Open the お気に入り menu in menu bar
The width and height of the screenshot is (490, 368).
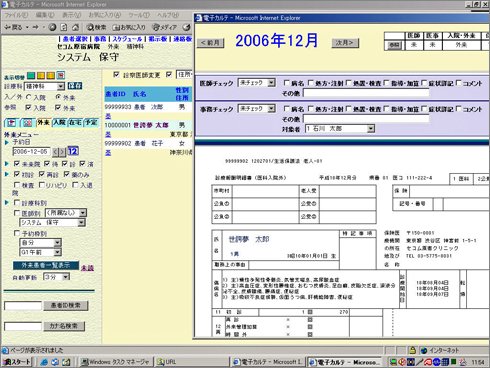coord(104,15)
